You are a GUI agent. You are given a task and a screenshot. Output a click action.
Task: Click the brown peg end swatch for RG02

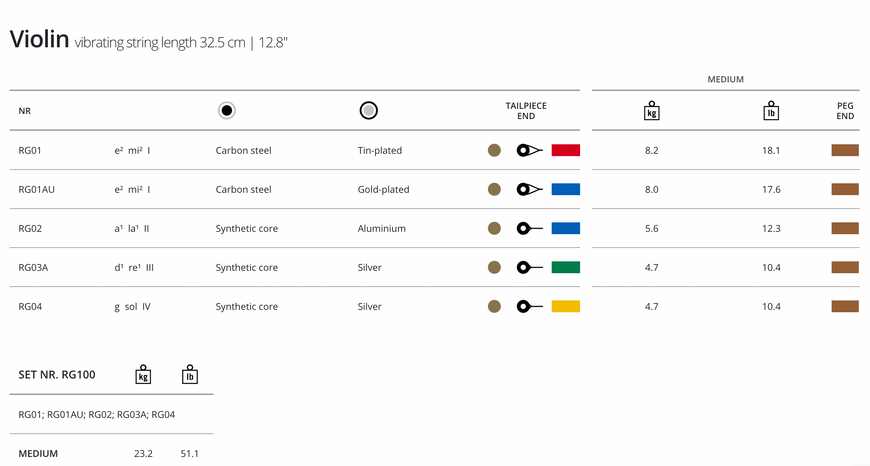(x=845, y=228)
